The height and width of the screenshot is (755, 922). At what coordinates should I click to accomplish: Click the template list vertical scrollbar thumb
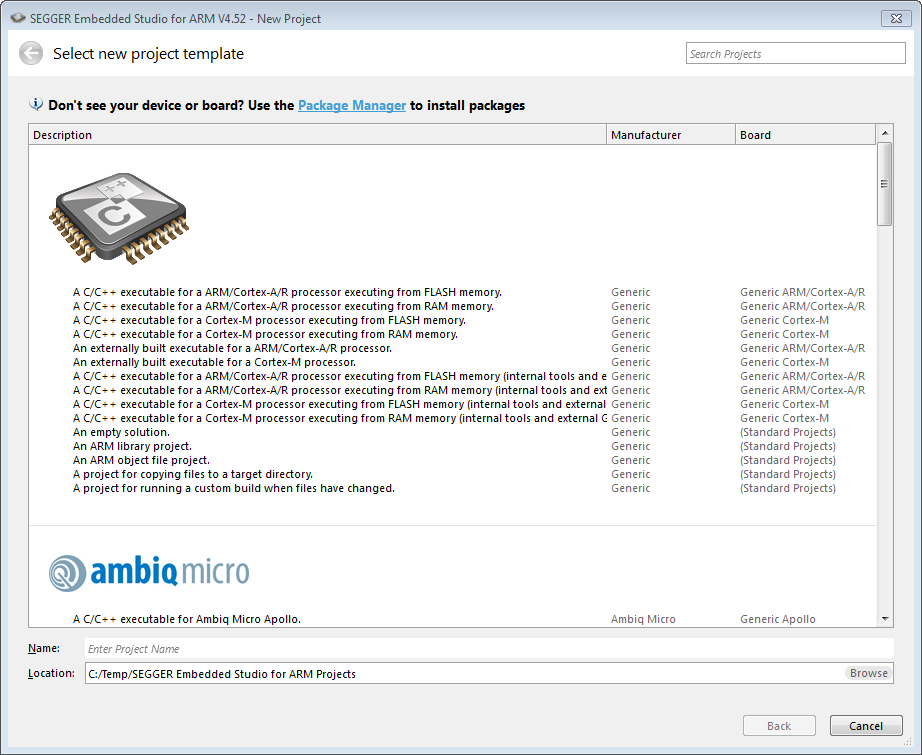[x=884, y=184]
